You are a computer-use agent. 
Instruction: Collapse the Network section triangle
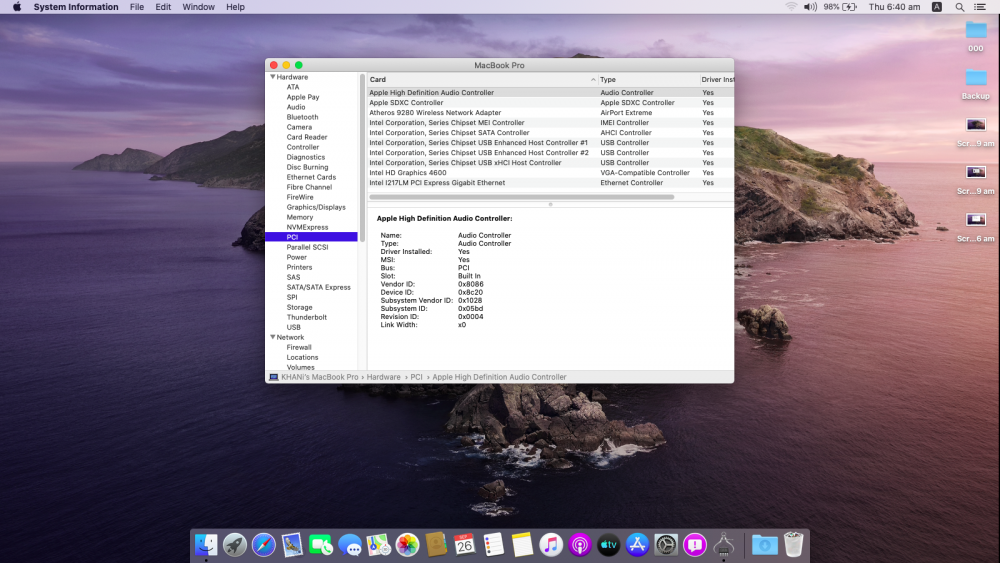pos(272,337)
